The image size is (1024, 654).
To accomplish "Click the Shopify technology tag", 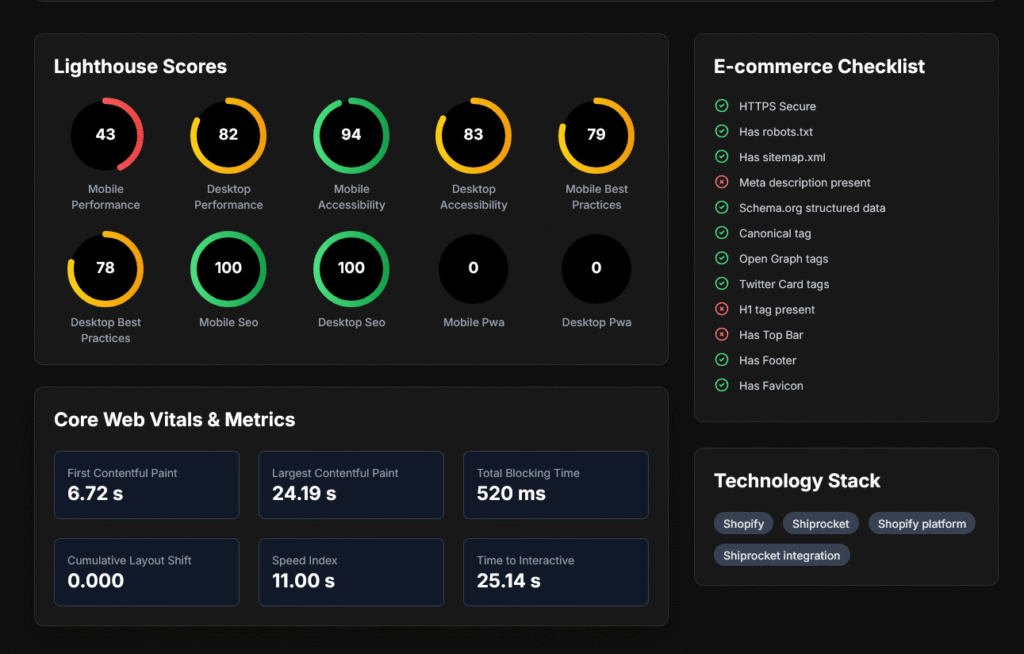I will pyautogui.click(x=743, y=523).
